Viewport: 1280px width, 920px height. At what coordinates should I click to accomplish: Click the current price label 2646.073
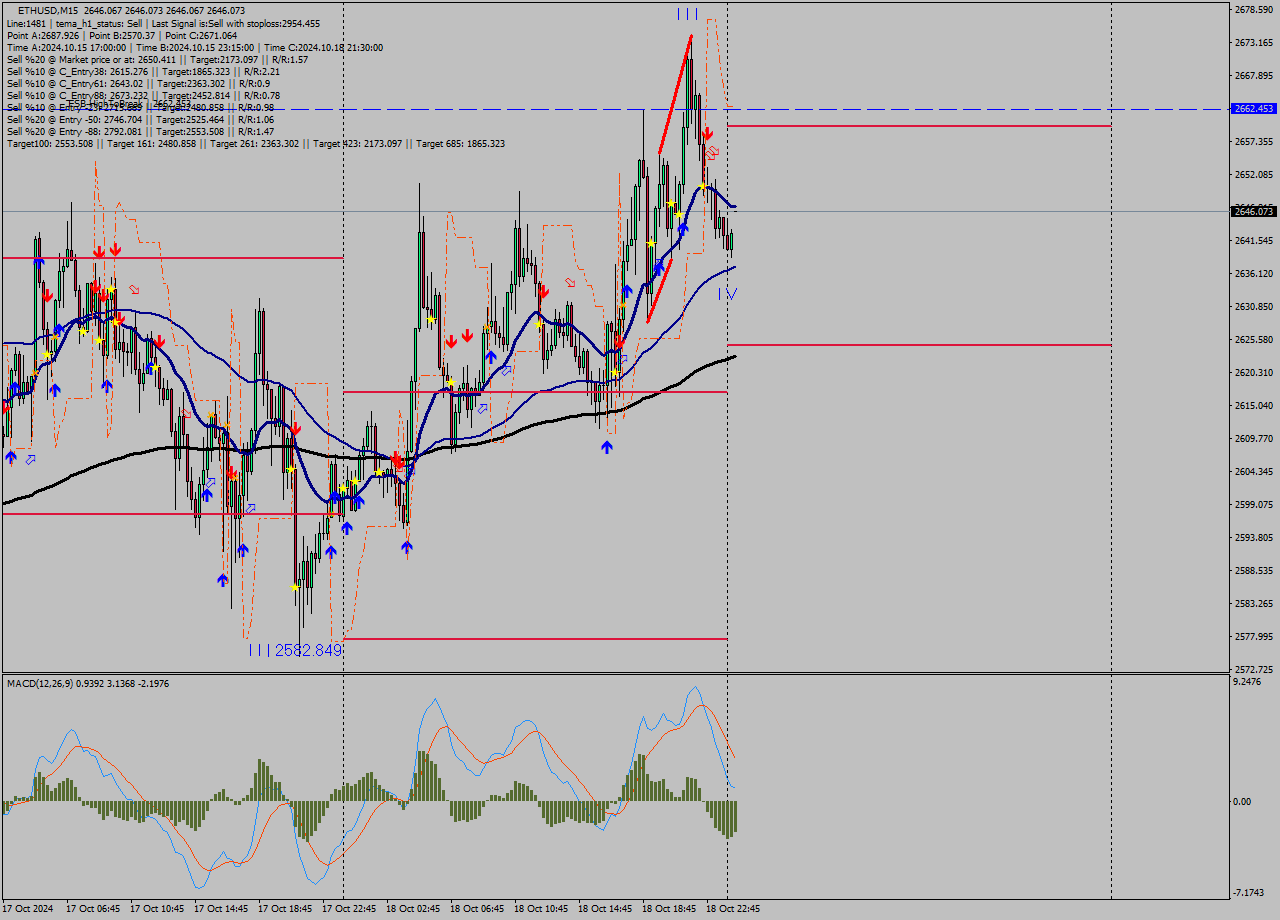[x=1254, y=211]
